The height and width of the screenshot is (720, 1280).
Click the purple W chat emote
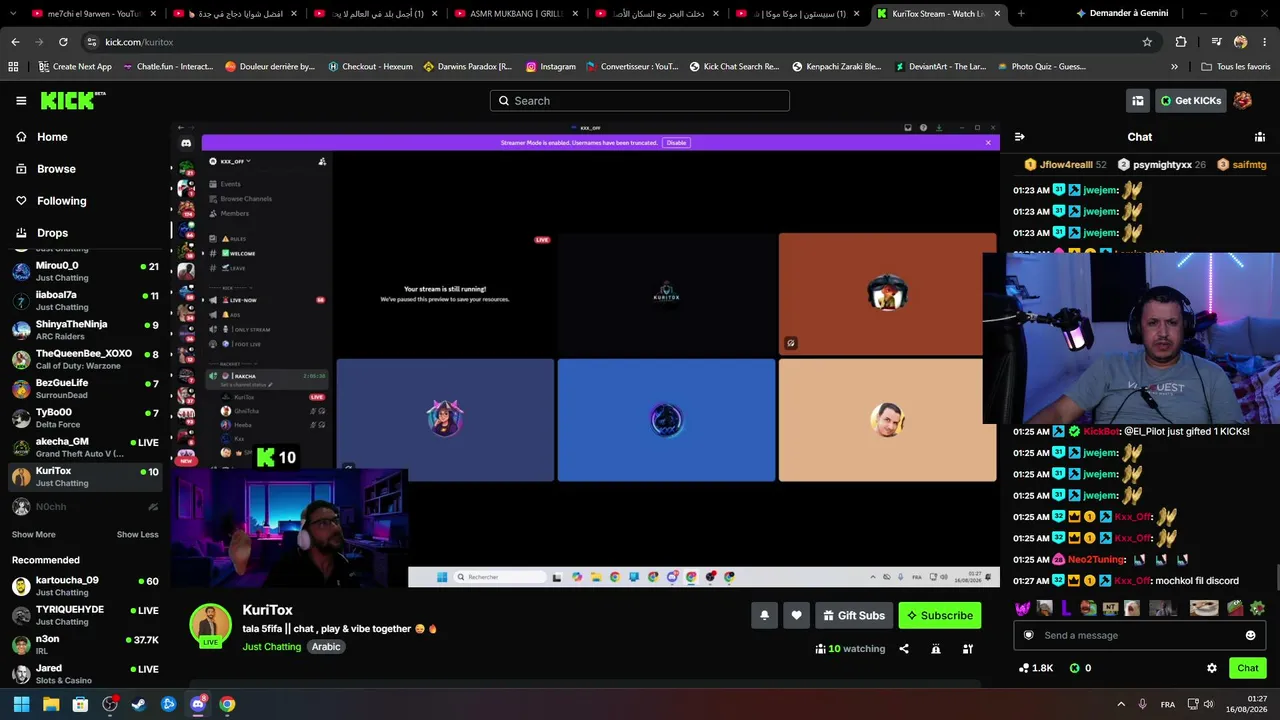[x=1022, y=608]
